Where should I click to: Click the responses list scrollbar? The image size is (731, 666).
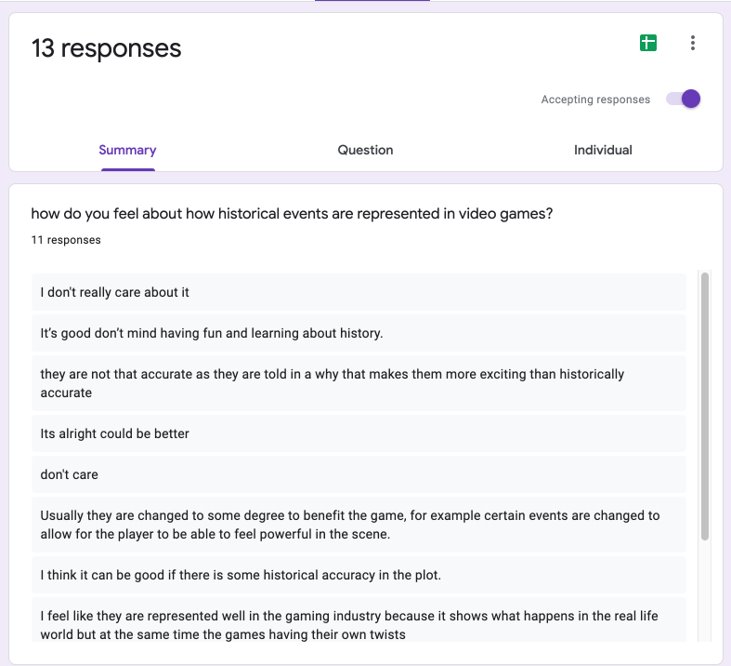(x=705, y=406)
